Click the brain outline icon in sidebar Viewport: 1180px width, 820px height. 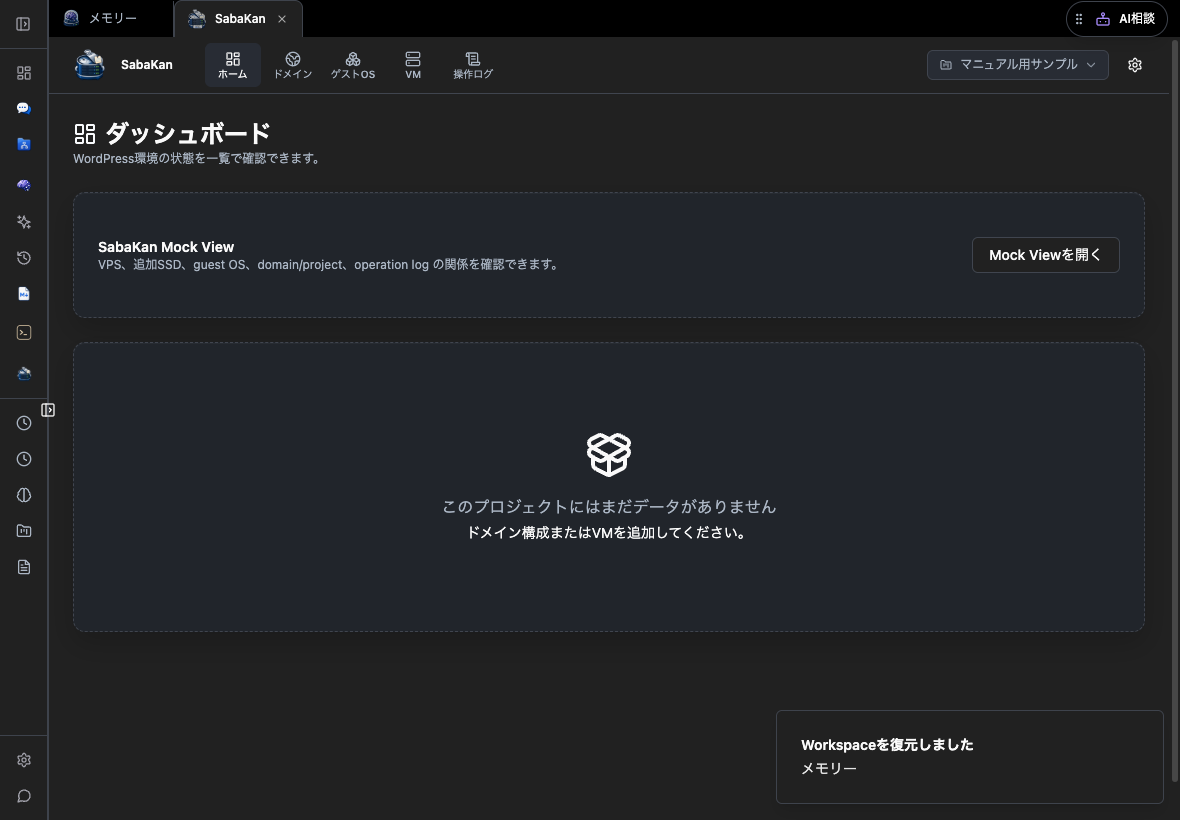click(x=23, y=495)
